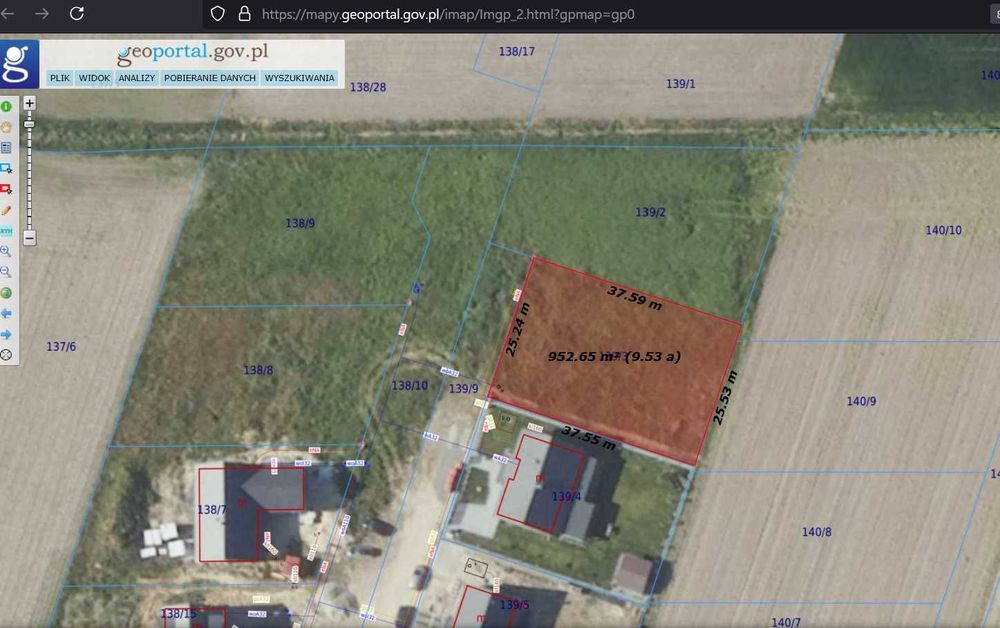Click parcel label 137/6

pyautogui.click(x=61, y=347)
